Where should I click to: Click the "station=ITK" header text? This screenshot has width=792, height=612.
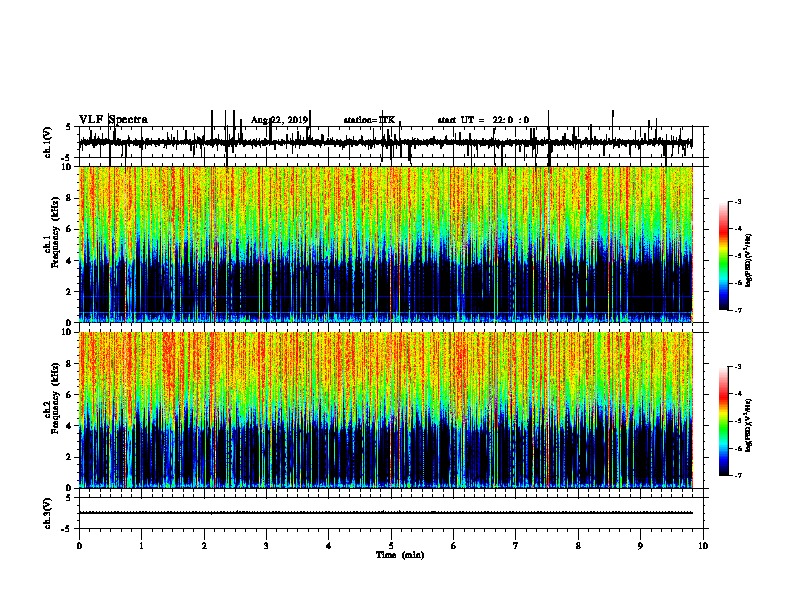[369, 120]
